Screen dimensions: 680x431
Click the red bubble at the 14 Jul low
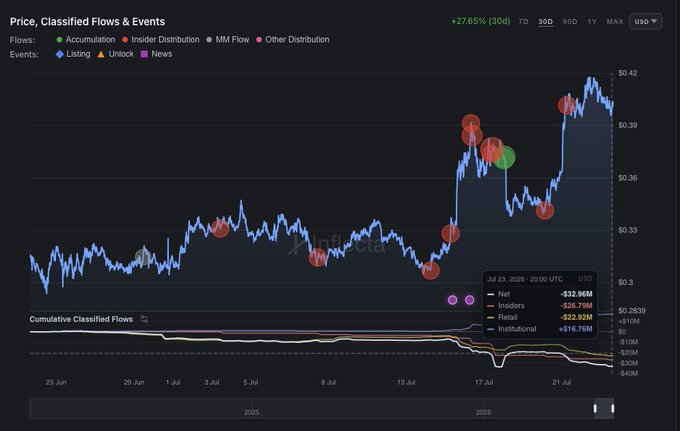tap(431, 271)
